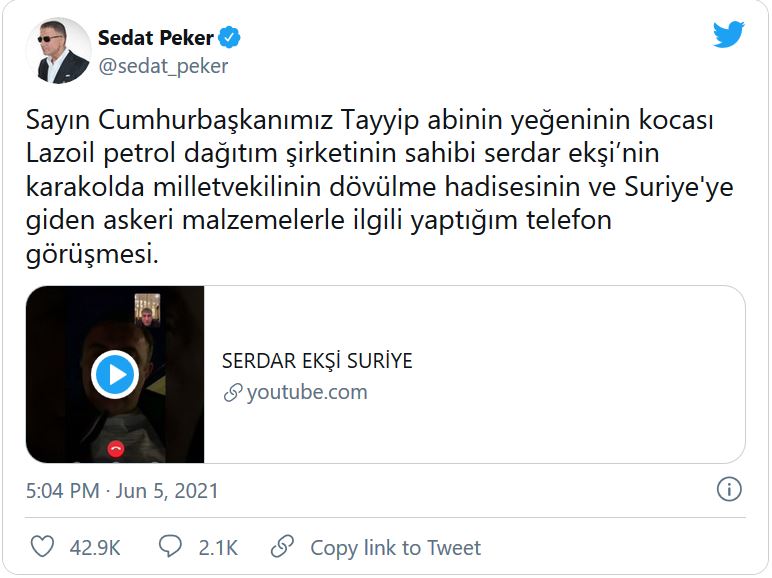
Task: Click the 42.9K likes count
Action: (x=95, y=548)
